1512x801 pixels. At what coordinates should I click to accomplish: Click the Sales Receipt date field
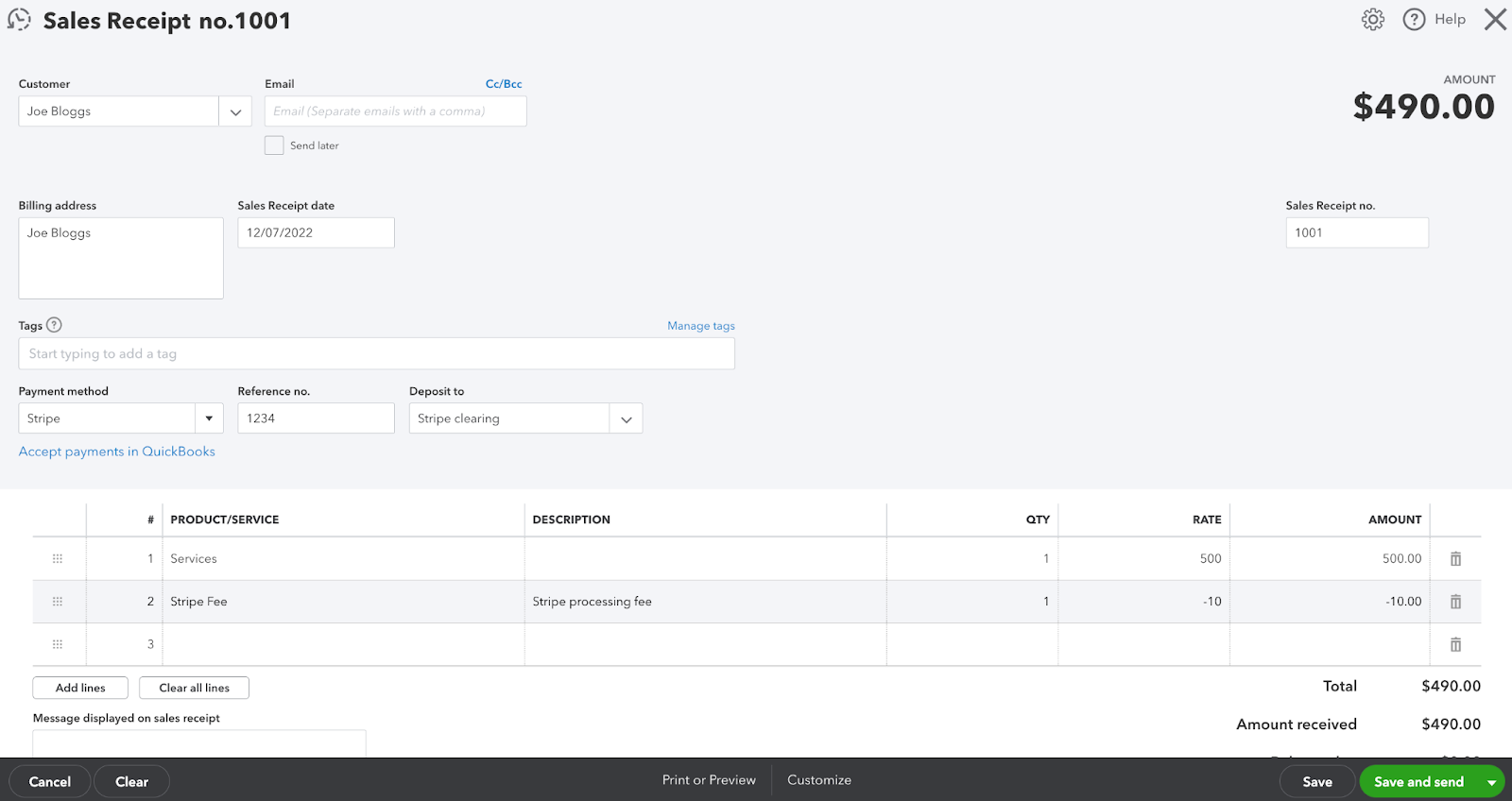tap(316, 233)
